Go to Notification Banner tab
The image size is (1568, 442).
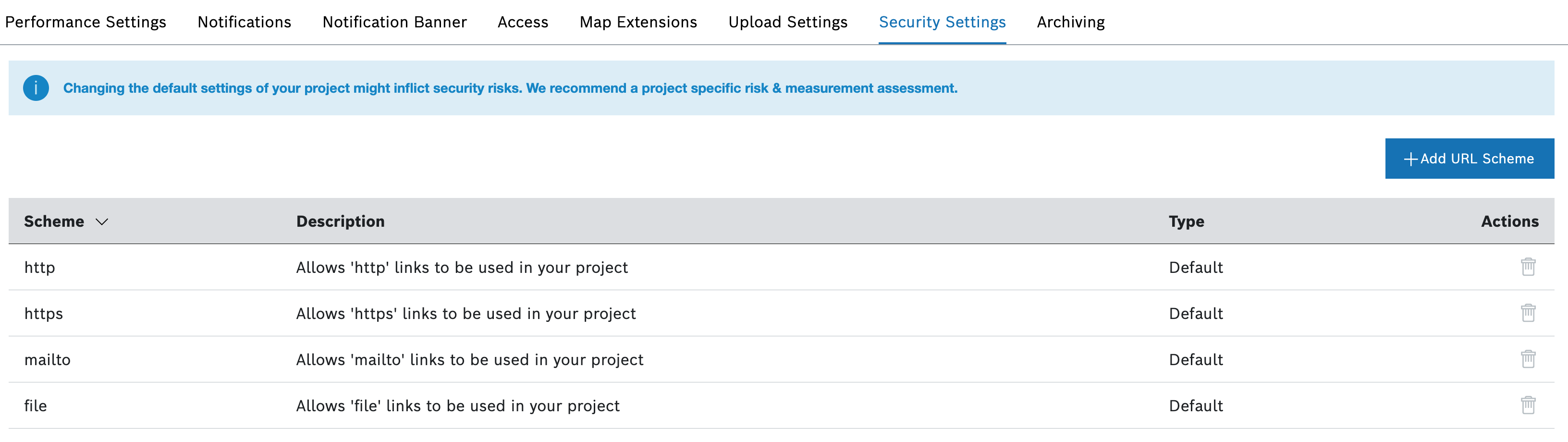tap(394, 22)
